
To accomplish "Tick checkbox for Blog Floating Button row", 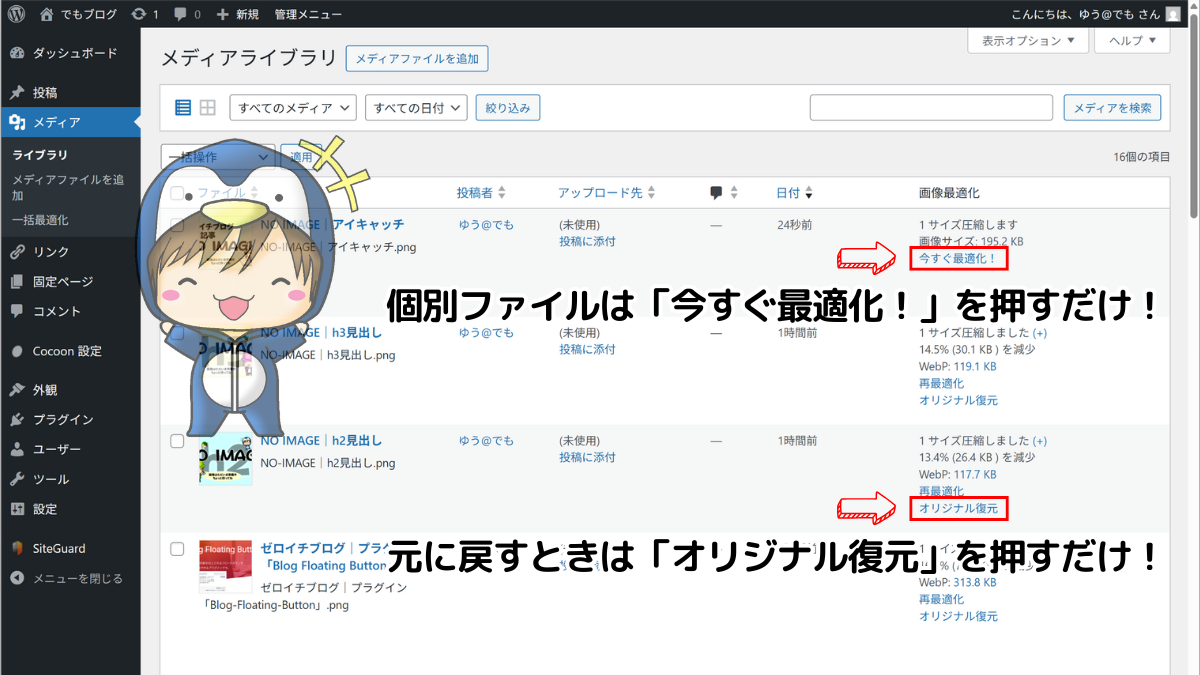I will point(177,548).
